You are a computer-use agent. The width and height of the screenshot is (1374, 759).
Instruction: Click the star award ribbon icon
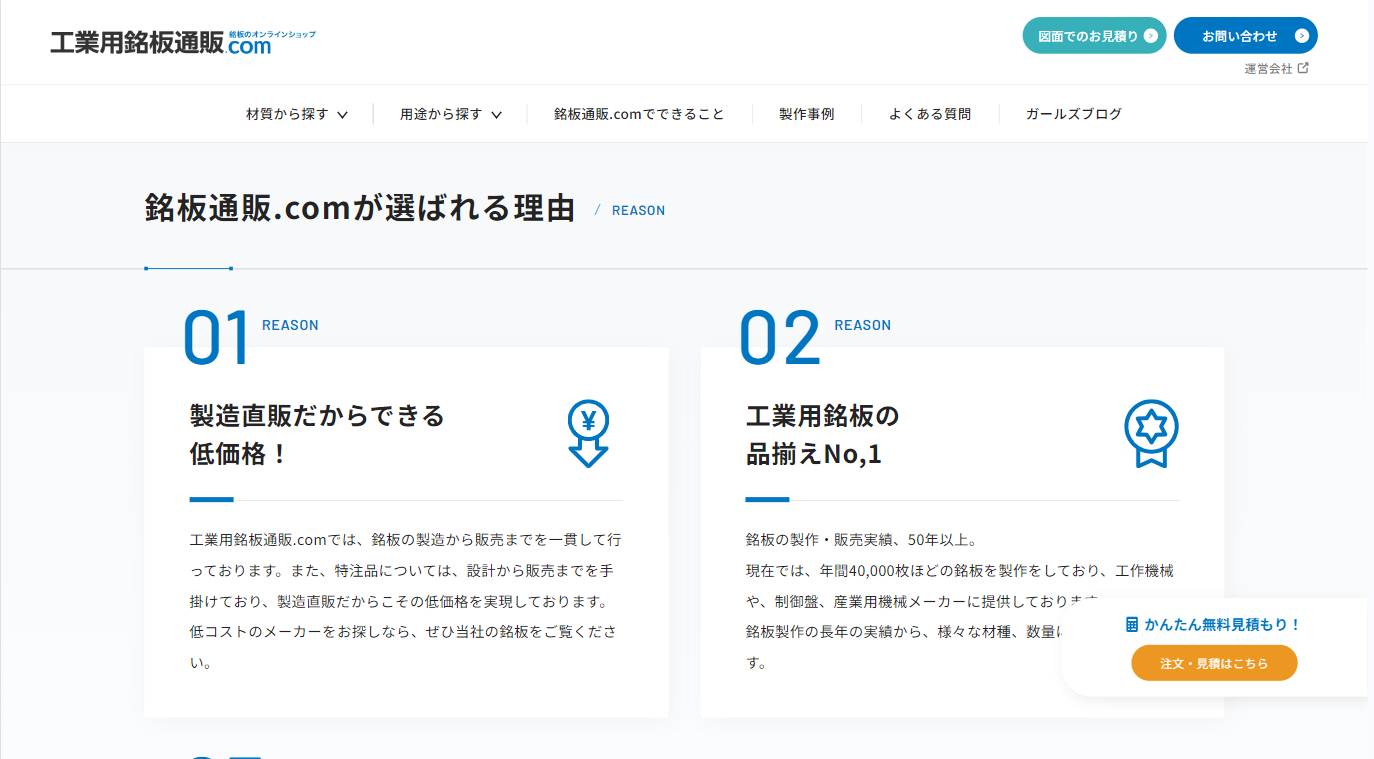[x=1151, y=434]
